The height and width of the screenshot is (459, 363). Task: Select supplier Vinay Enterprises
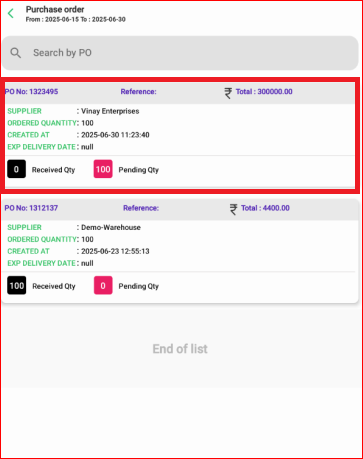[x=110, y=111]
